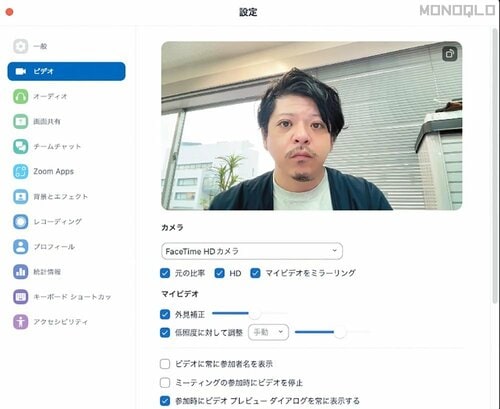The height and width of the screenshot is (409, 500).
Task: Click the 外見補正 slider handle
Action: (255, 313)
